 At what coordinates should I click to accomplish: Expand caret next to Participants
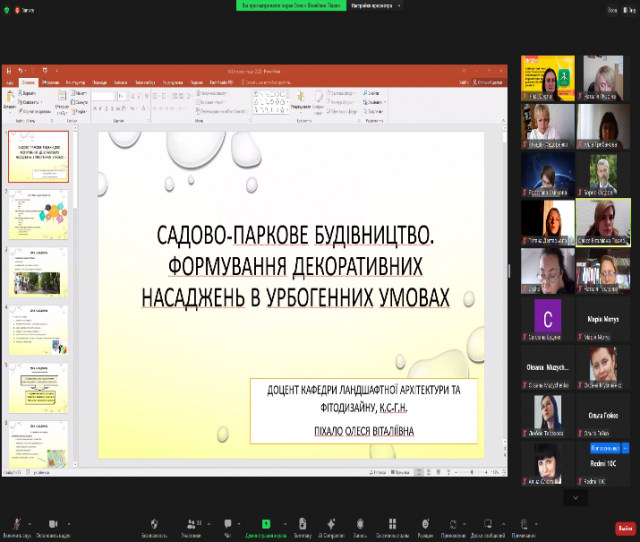(x=209, y=523)
